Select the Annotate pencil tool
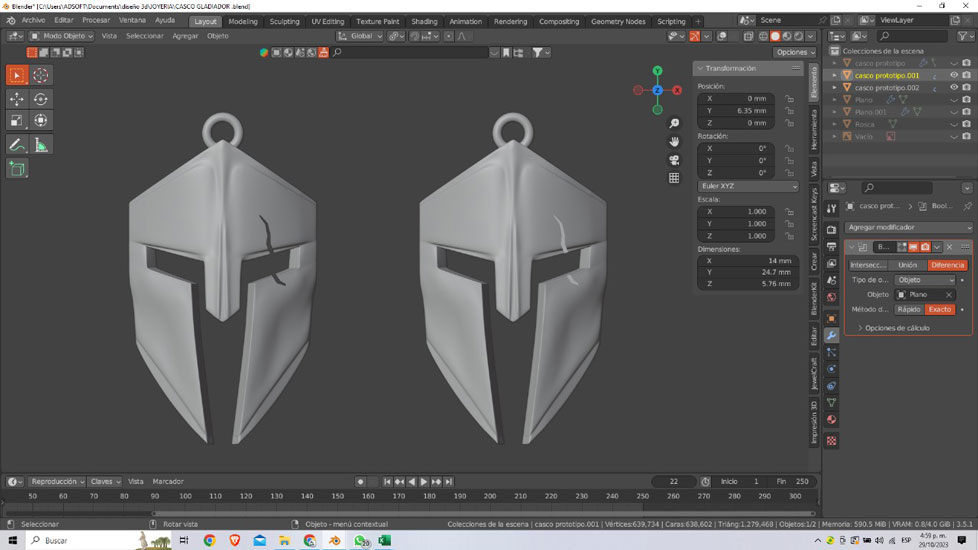Screen dimensions: 978x550 coord(16,145)
